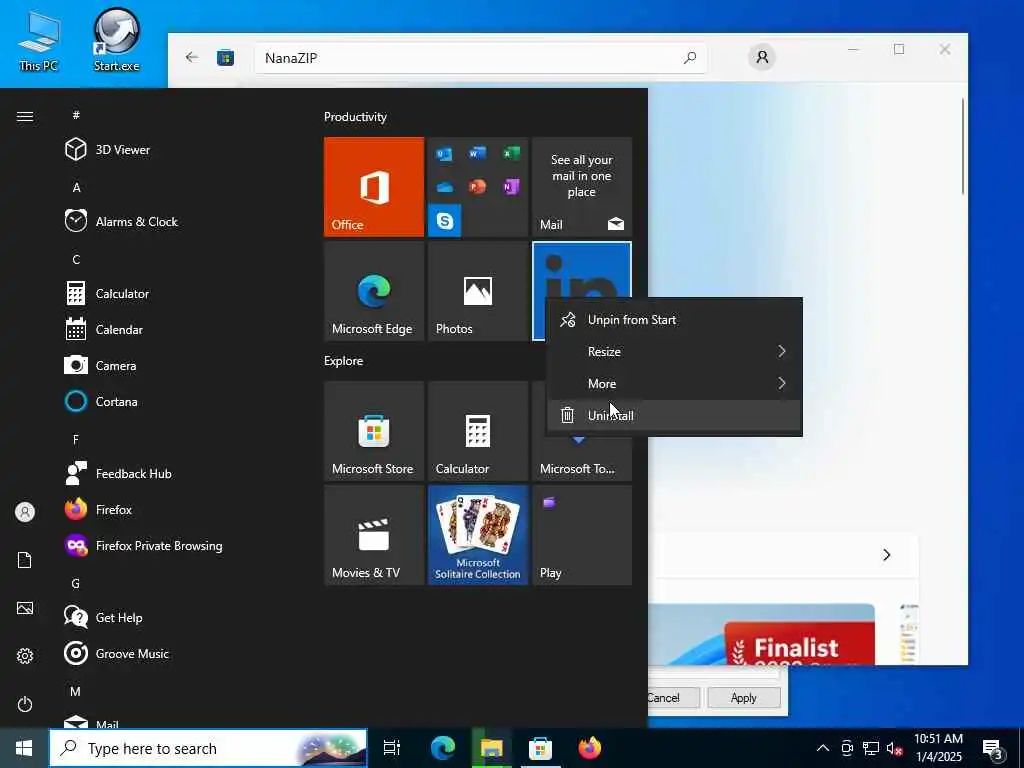This screenshot has width=1024, height=768.
Task: Open the user account icon in Start sidebar
Action: tap(25, 512)
